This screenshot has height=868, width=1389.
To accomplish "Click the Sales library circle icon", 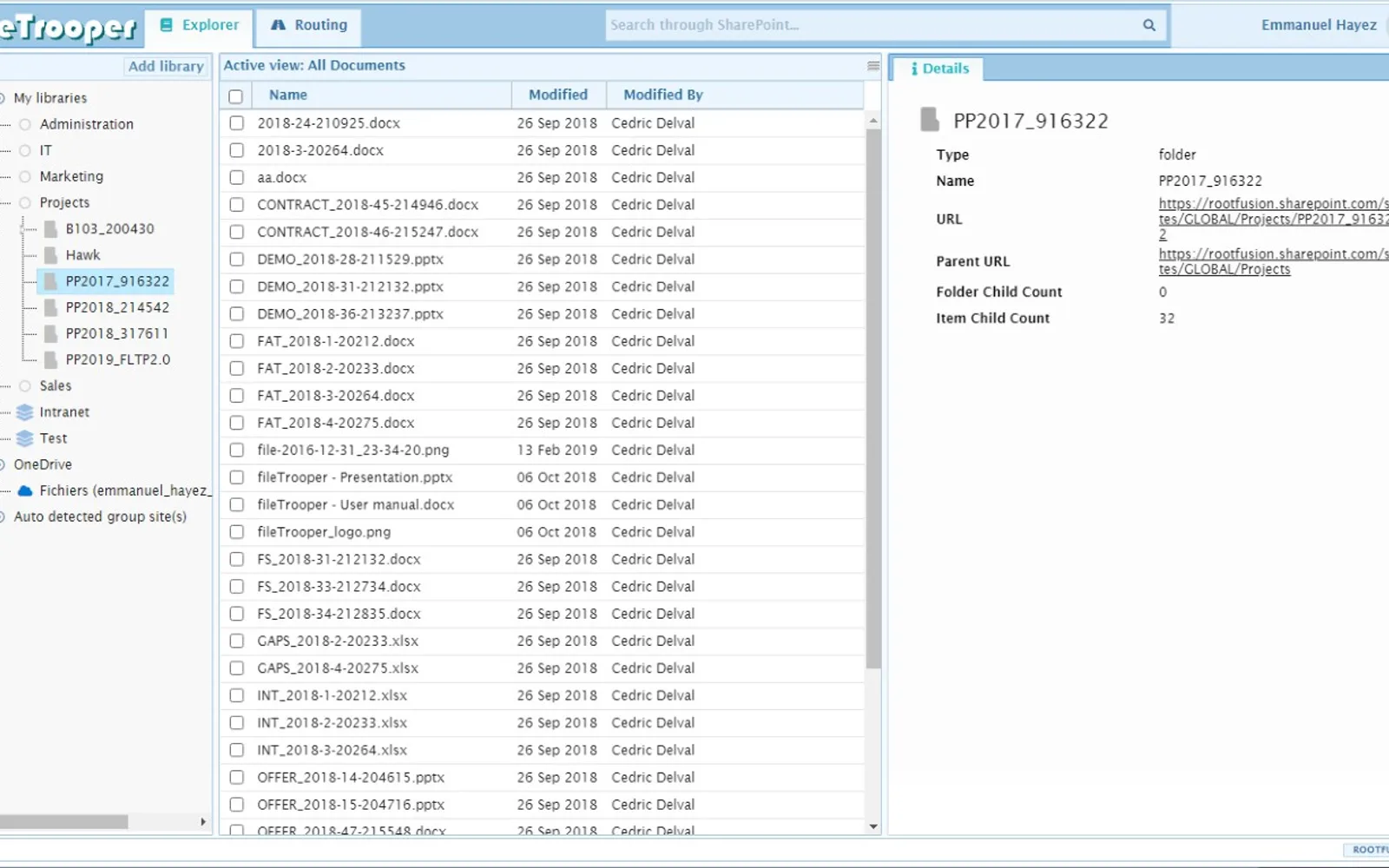I will pyautogui.click(x=25, y=385).
